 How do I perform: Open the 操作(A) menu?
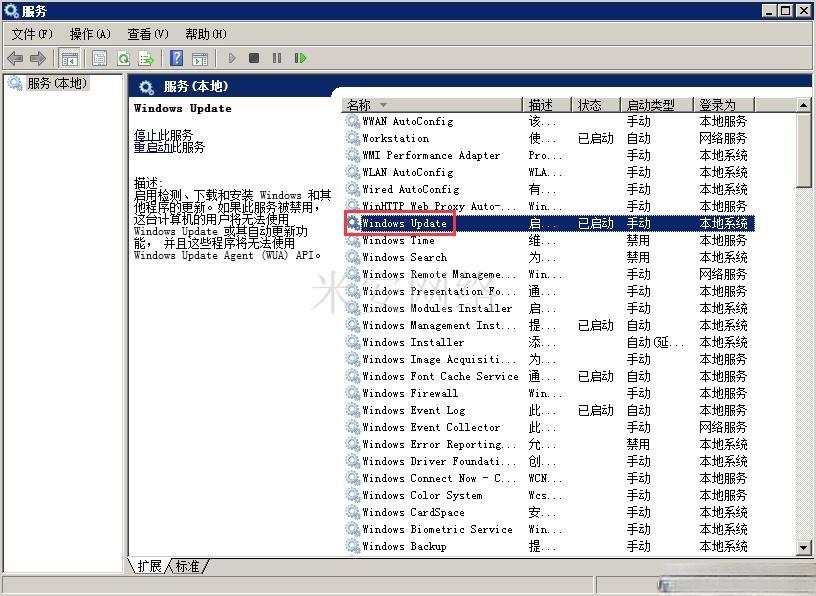click(90, 34)
